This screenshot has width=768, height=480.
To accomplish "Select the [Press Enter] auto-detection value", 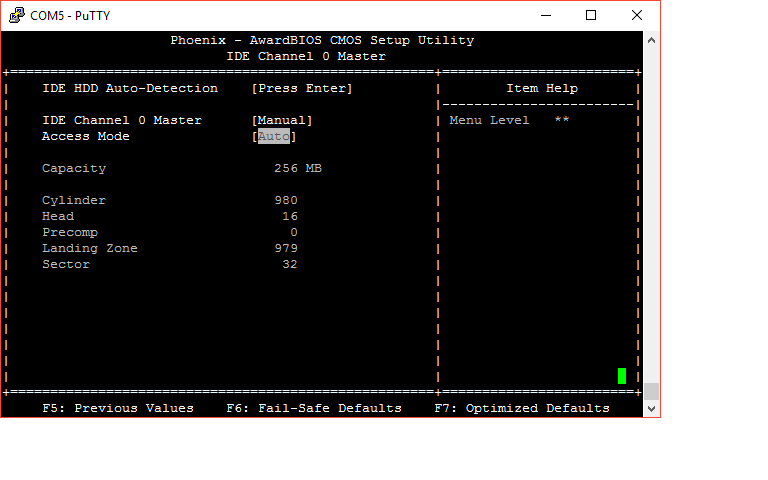I will click(x=302, y=89).
